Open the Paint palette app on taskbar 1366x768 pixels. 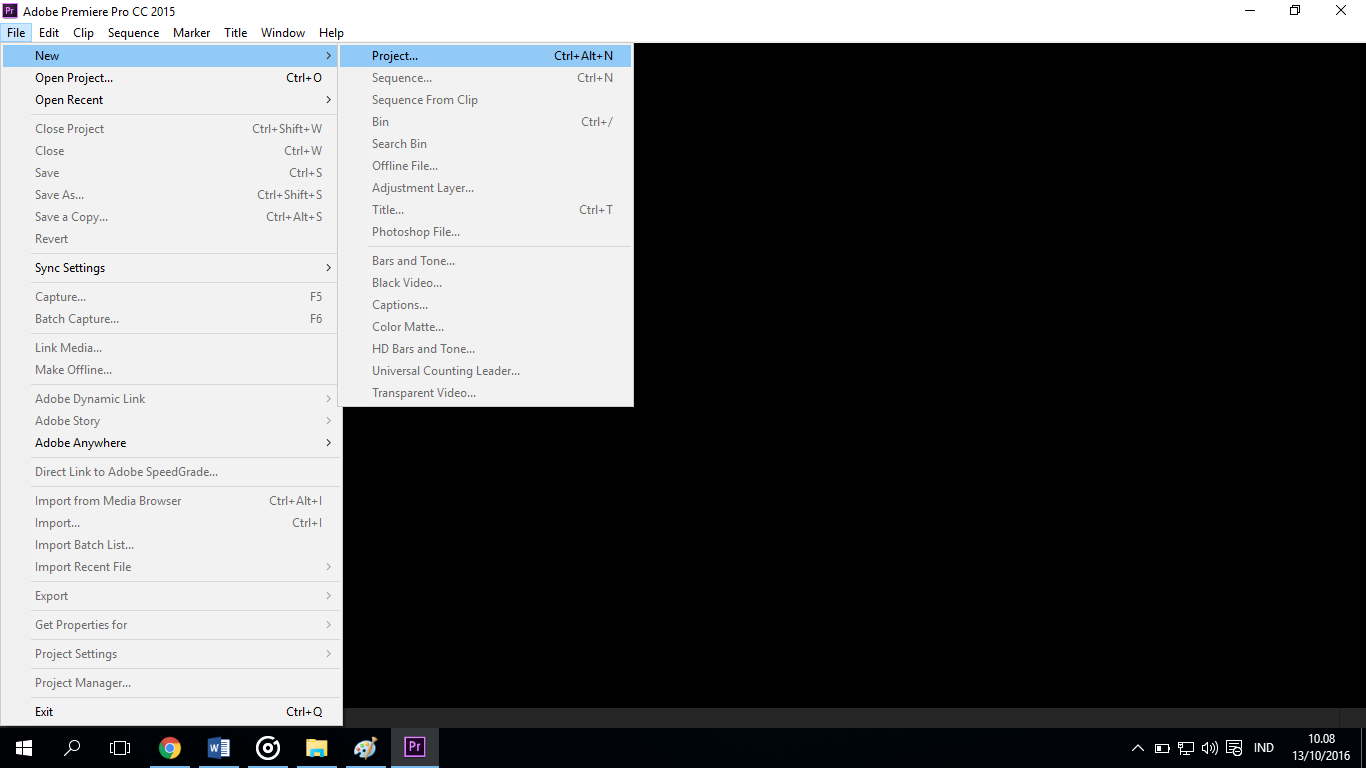click(x=366, y=747)
